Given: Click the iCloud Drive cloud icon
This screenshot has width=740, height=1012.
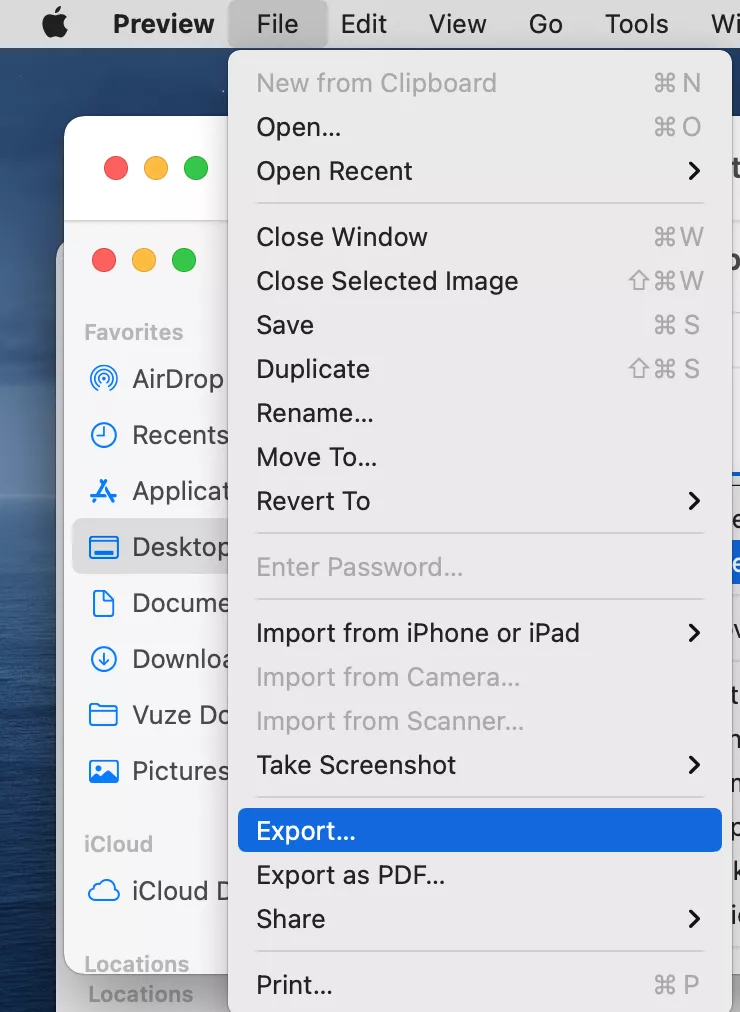Looking at the screenshot, I should pos(103,890).
